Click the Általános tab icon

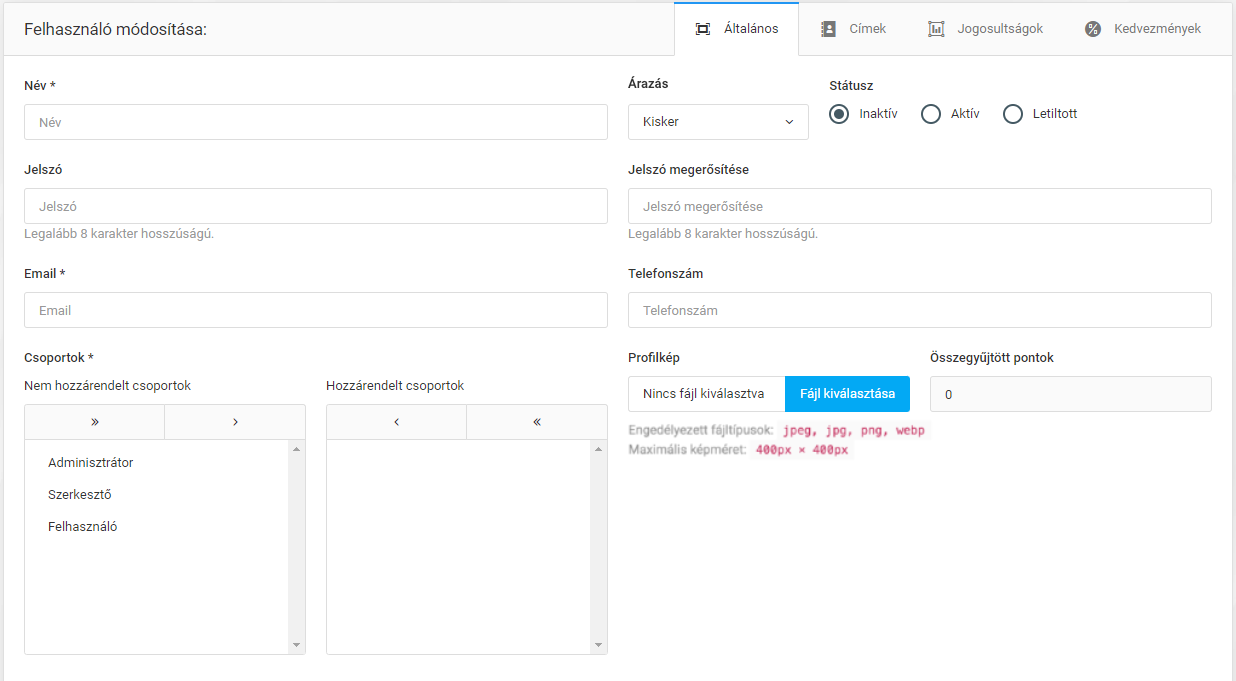(x=703, y=29)
